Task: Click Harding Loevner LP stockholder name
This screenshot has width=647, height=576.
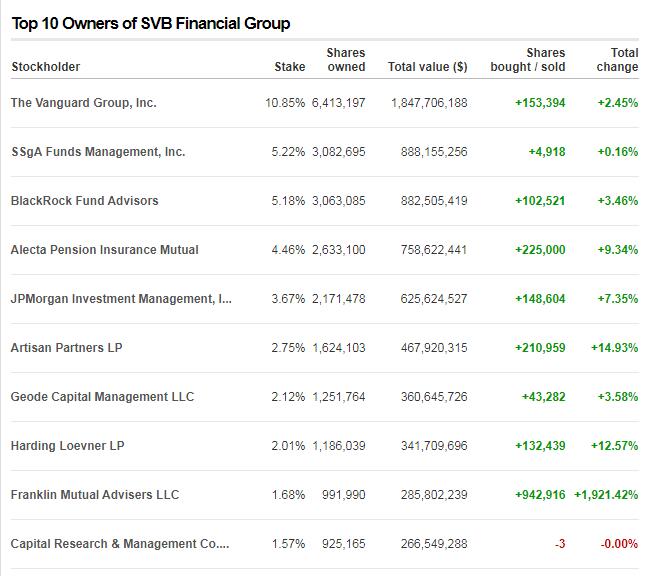Action: tap(68, 446)
